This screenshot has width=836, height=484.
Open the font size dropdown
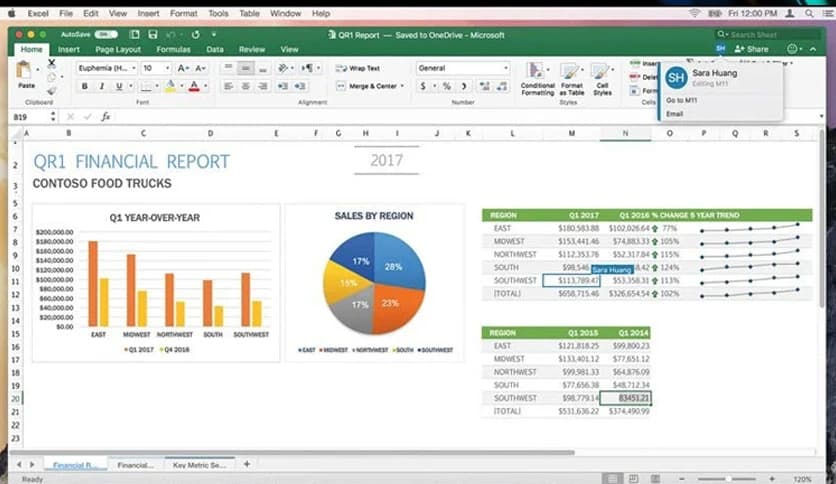click(x=156, y=68)
